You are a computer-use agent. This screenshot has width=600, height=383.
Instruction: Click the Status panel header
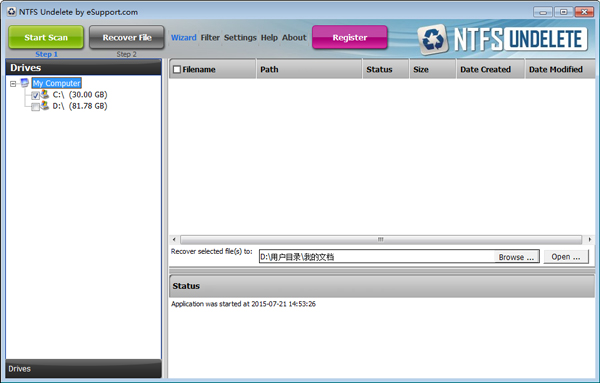(382, 286)
